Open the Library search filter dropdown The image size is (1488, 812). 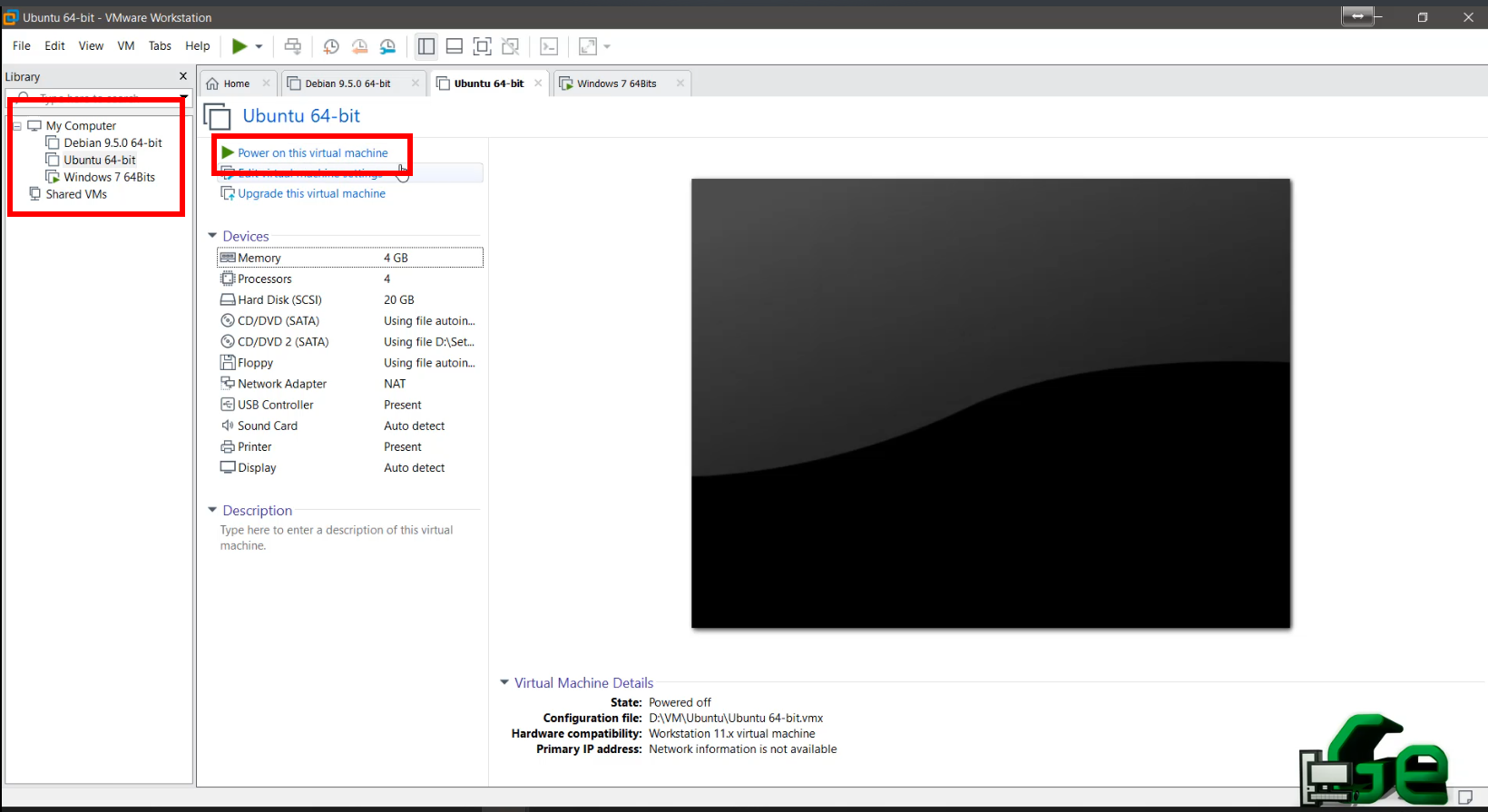[x=183, y=95]
